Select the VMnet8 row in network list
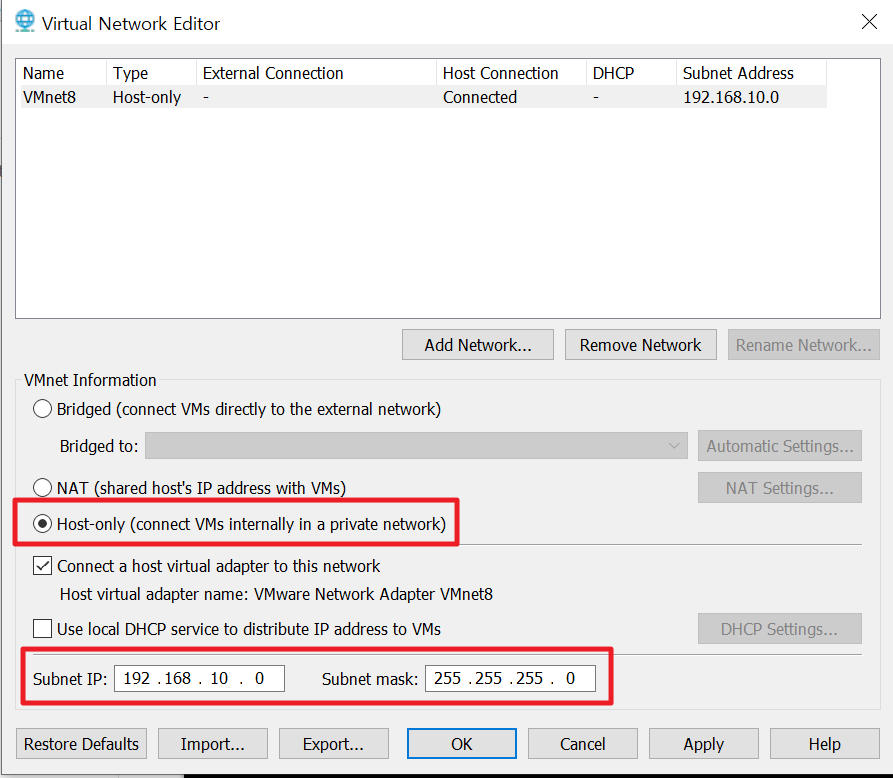 424,97
